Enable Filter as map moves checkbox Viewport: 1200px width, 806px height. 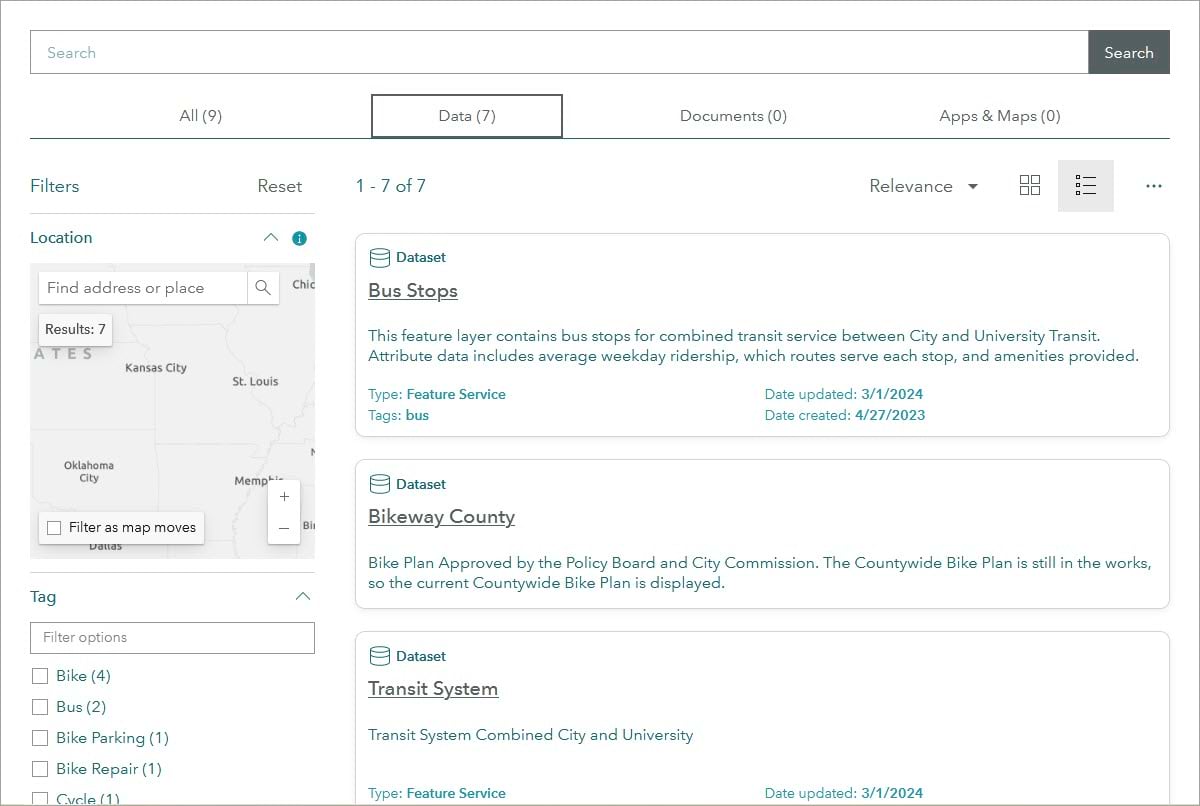(x=53, y=527)
